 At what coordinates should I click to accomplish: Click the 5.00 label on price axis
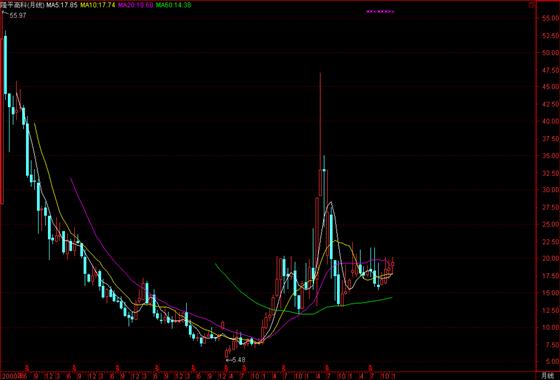pyautogui.click(x=552, y=361)
